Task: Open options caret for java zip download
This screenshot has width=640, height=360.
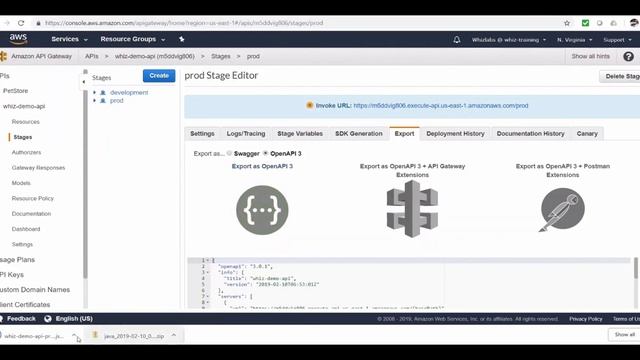Action: 174,336
